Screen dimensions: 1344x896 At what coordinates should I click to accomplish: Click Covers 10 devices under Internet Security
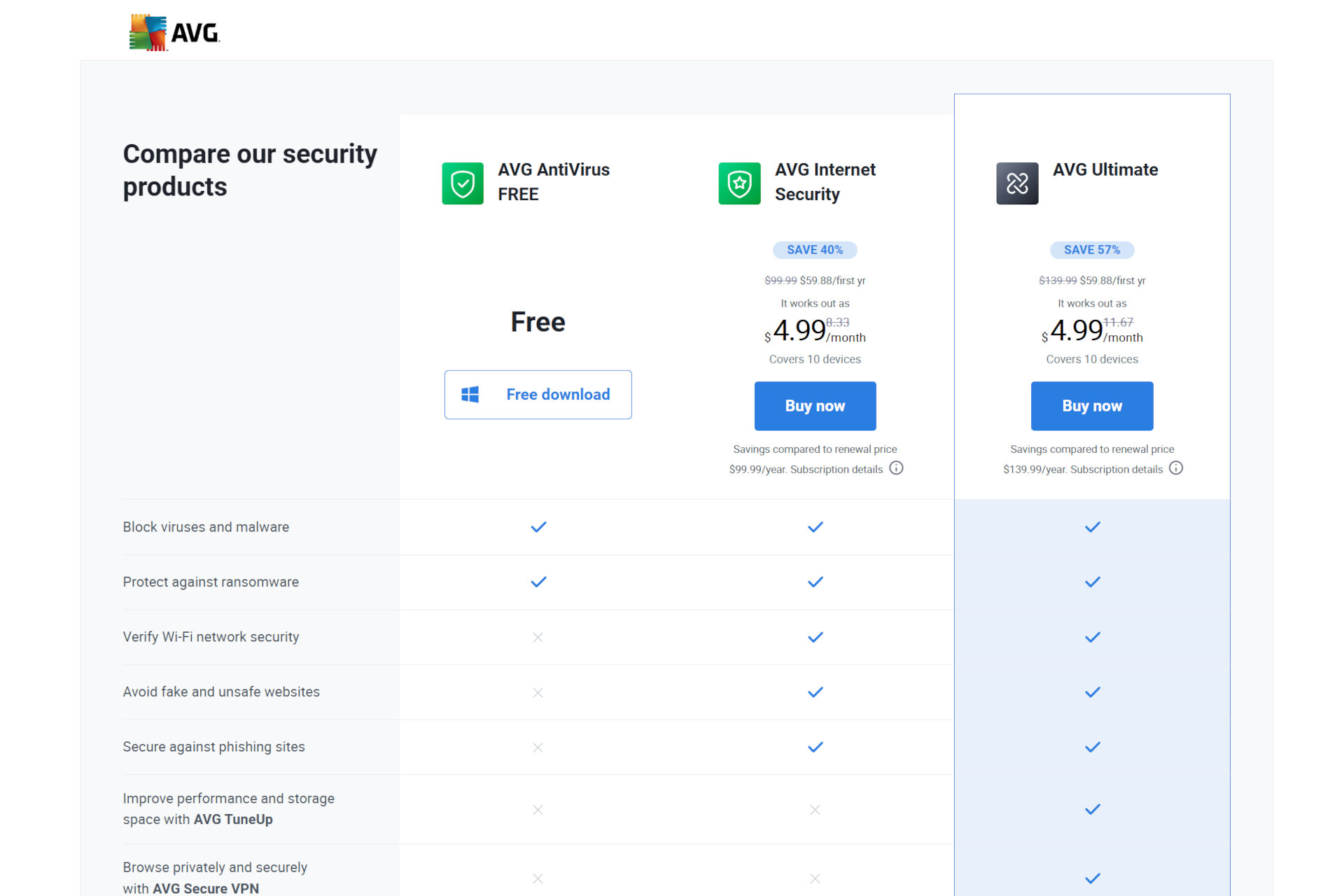[815, 359]
